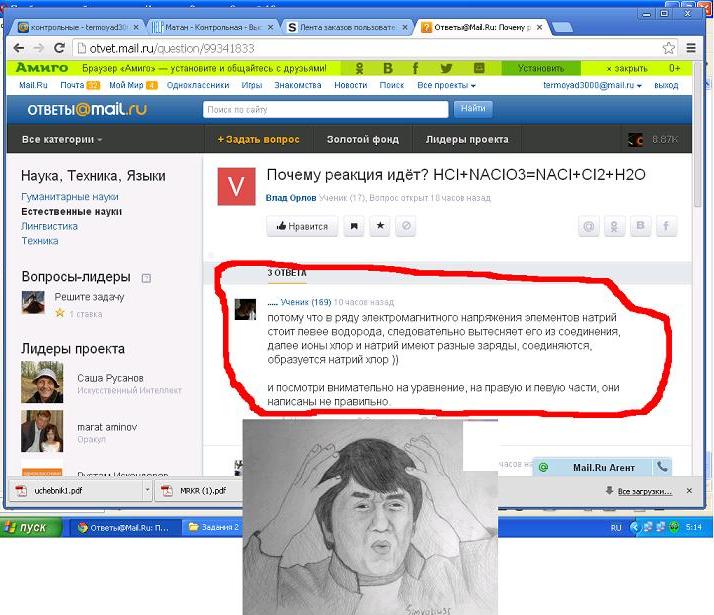
Task: Share the question via Mail.Ru @ icon
Action: (591, 227)
